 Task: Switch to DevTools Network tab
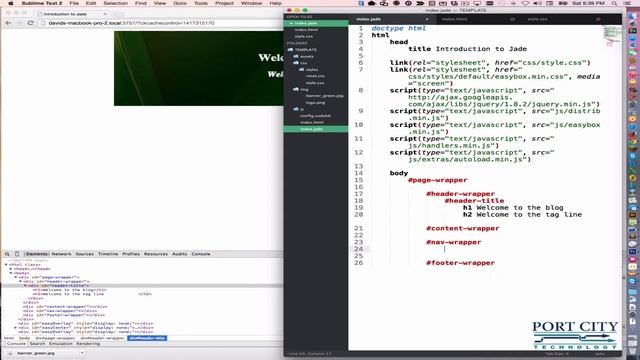pyautogui.click(x=61, y=254)
